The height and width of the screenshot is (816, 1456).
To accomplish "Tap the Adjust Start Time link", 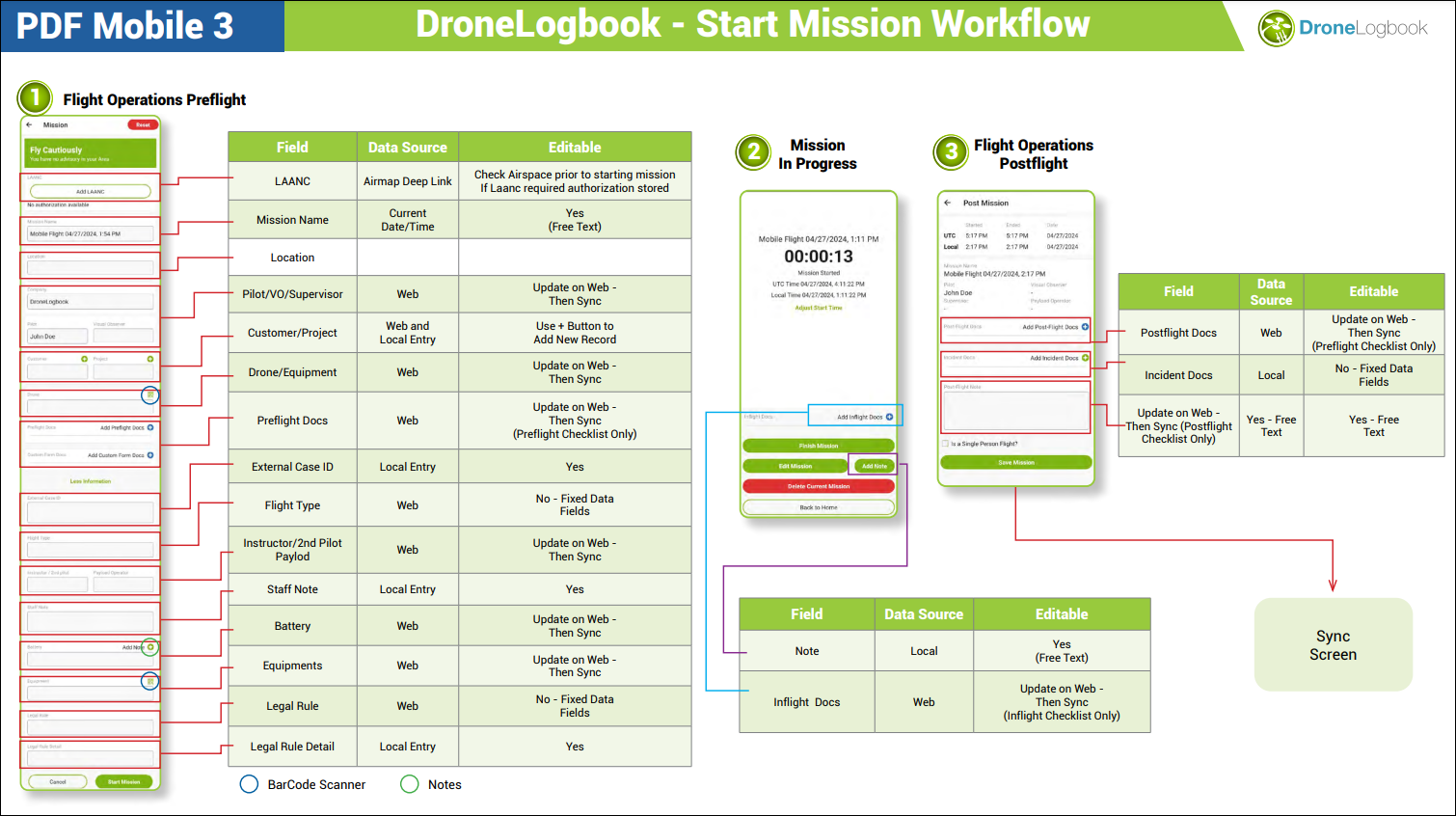I will click(x=819, y=308).
